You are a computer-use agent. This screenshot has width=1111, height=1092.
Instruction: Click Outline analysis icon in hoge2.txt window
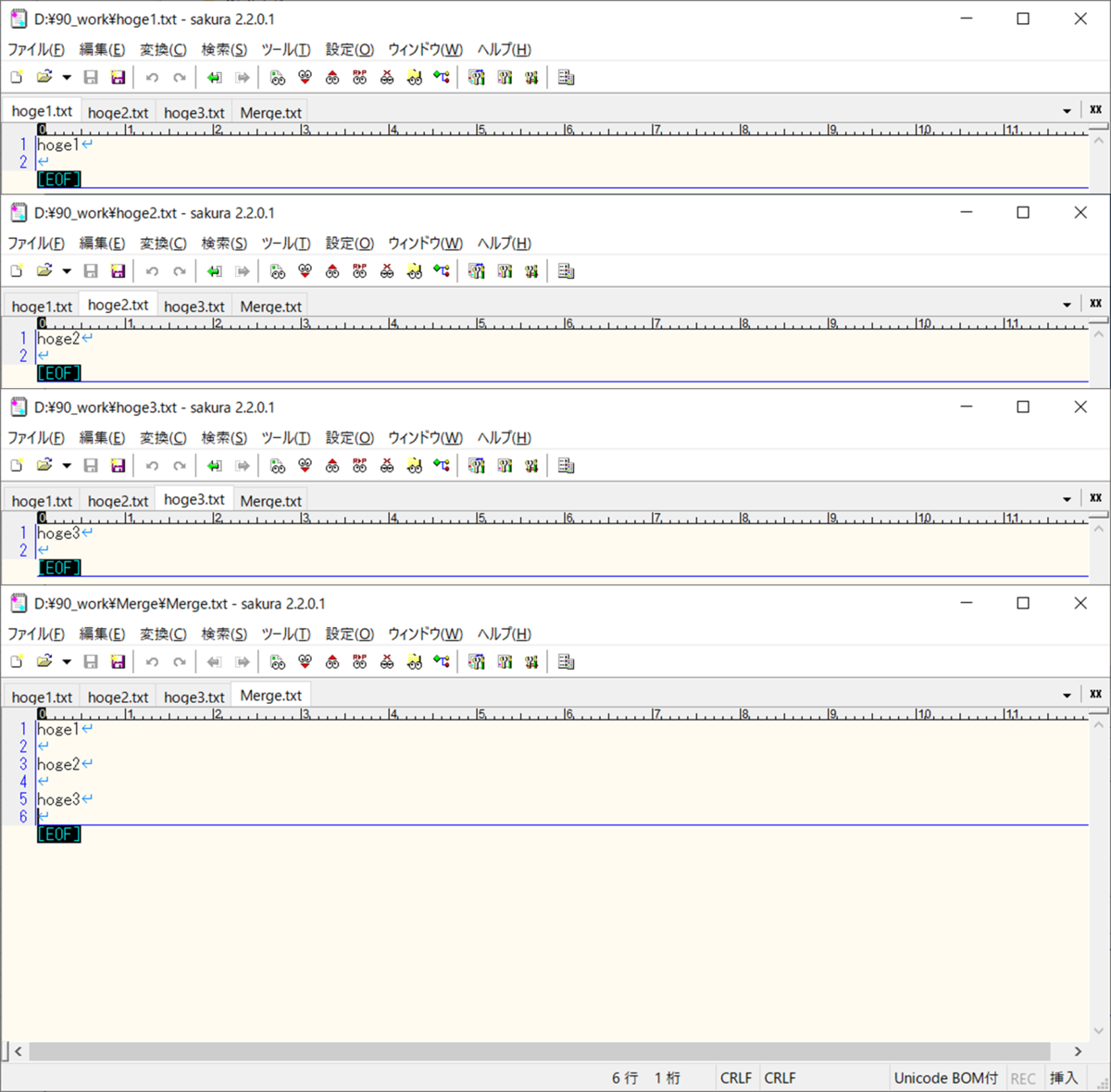(442, 271)
